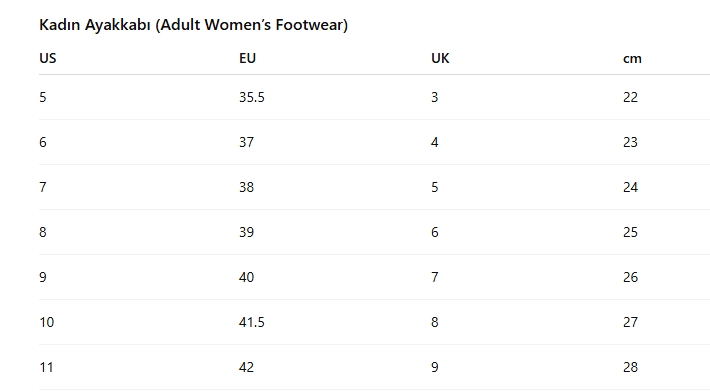
Task: Select EU size 42 cell
Action: [x=246, y=367]
